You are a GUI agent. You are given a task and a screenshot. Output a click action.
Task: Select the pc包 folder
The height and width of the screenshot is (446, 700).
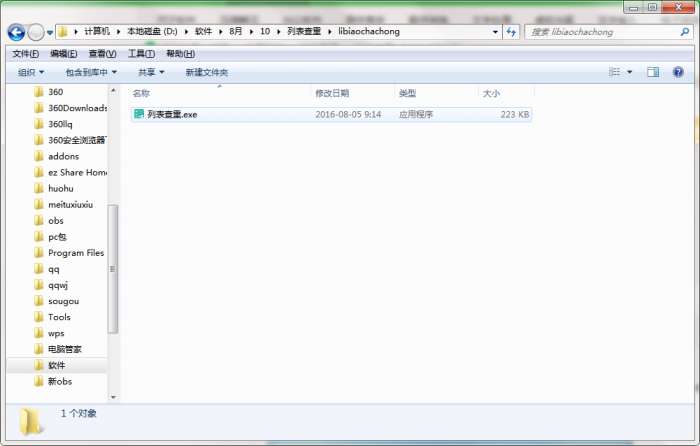coord(57,237)
